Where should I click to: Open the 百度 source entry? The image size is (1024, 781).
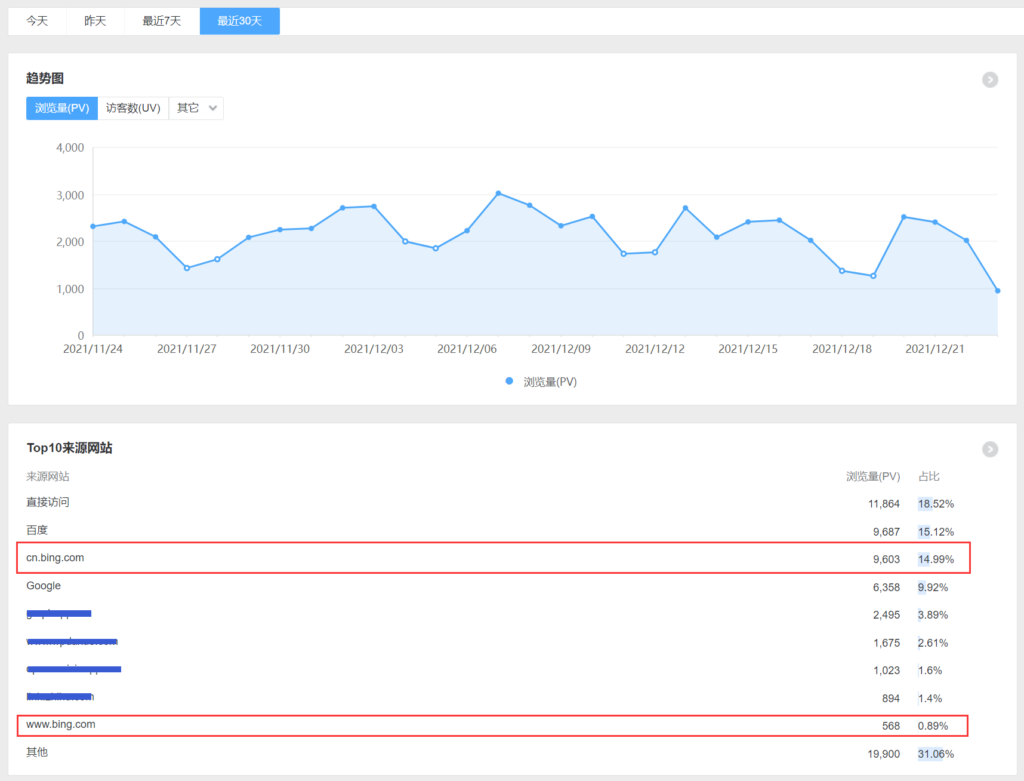click(x=37, y=530)
